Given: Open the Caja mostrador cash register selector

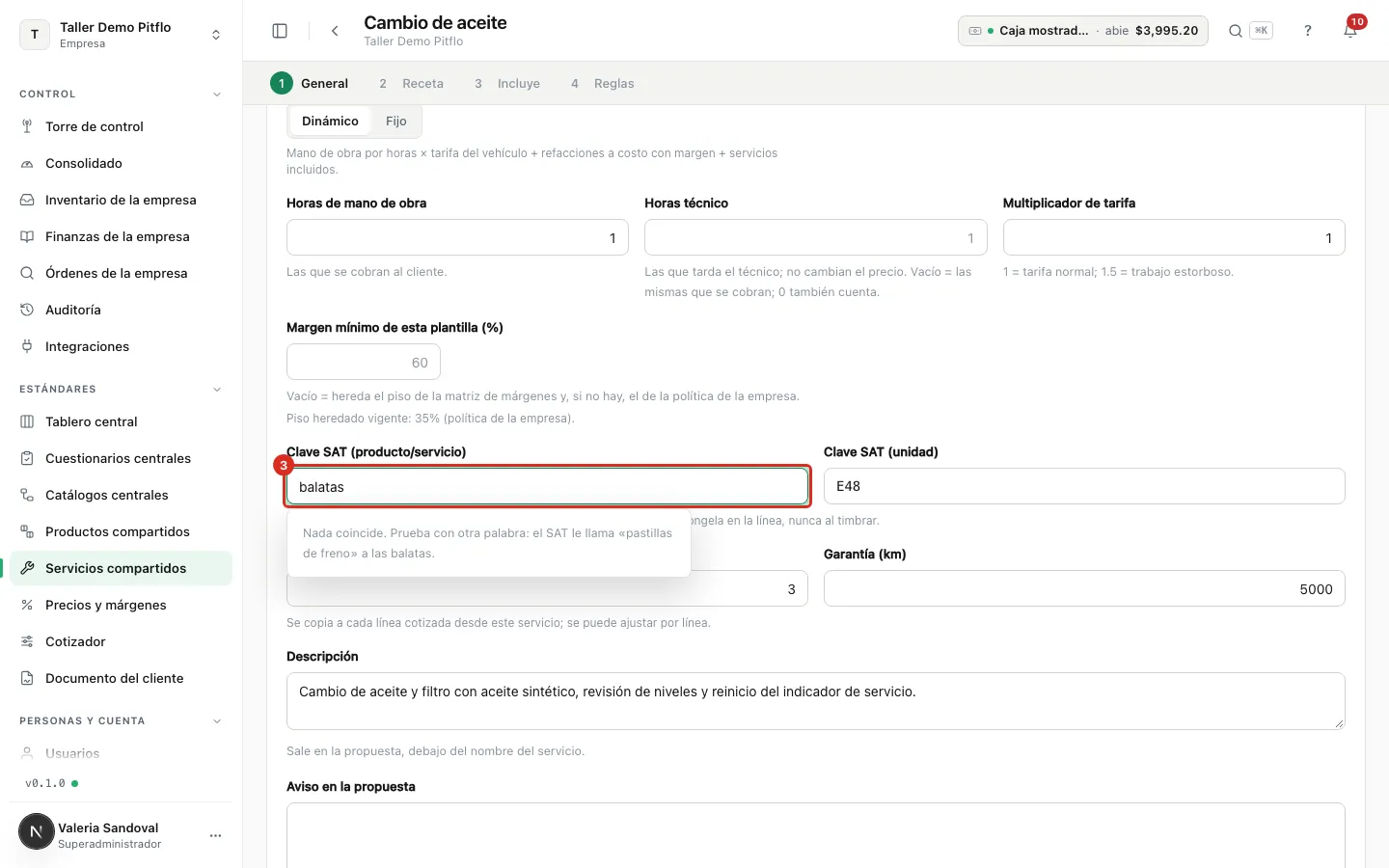Looking at the screenshot, I should 1082,31.
